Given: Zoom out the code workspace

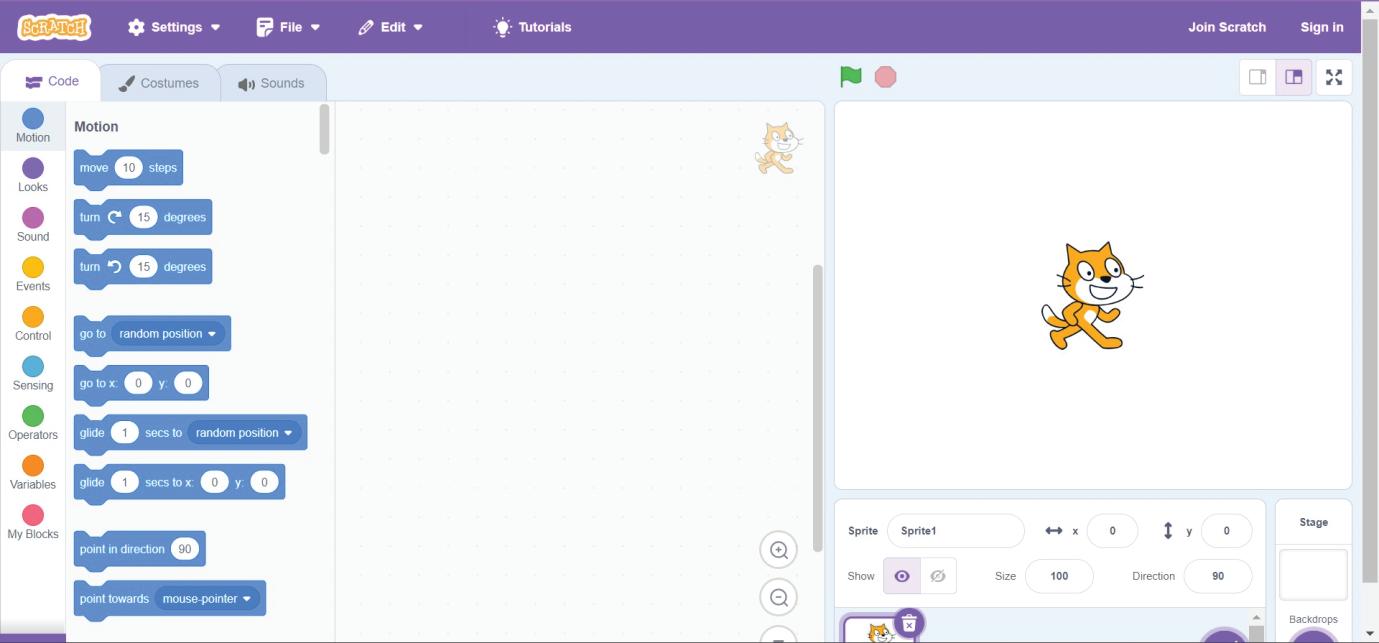Looking at the screenshot, I should [779, 597].
